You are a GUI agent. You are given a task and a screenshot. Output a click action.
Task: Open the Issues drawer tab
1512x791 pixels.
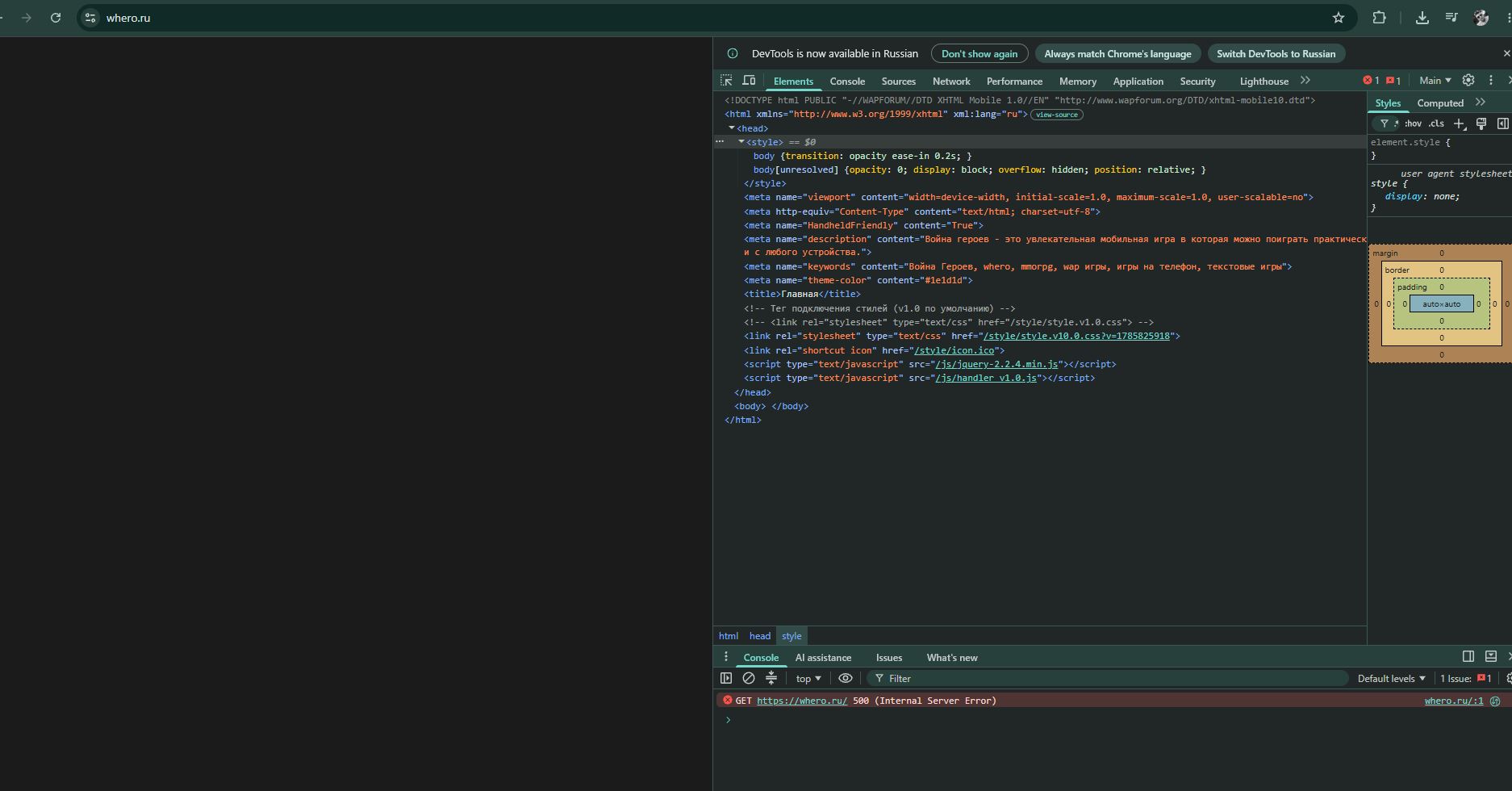889,657
